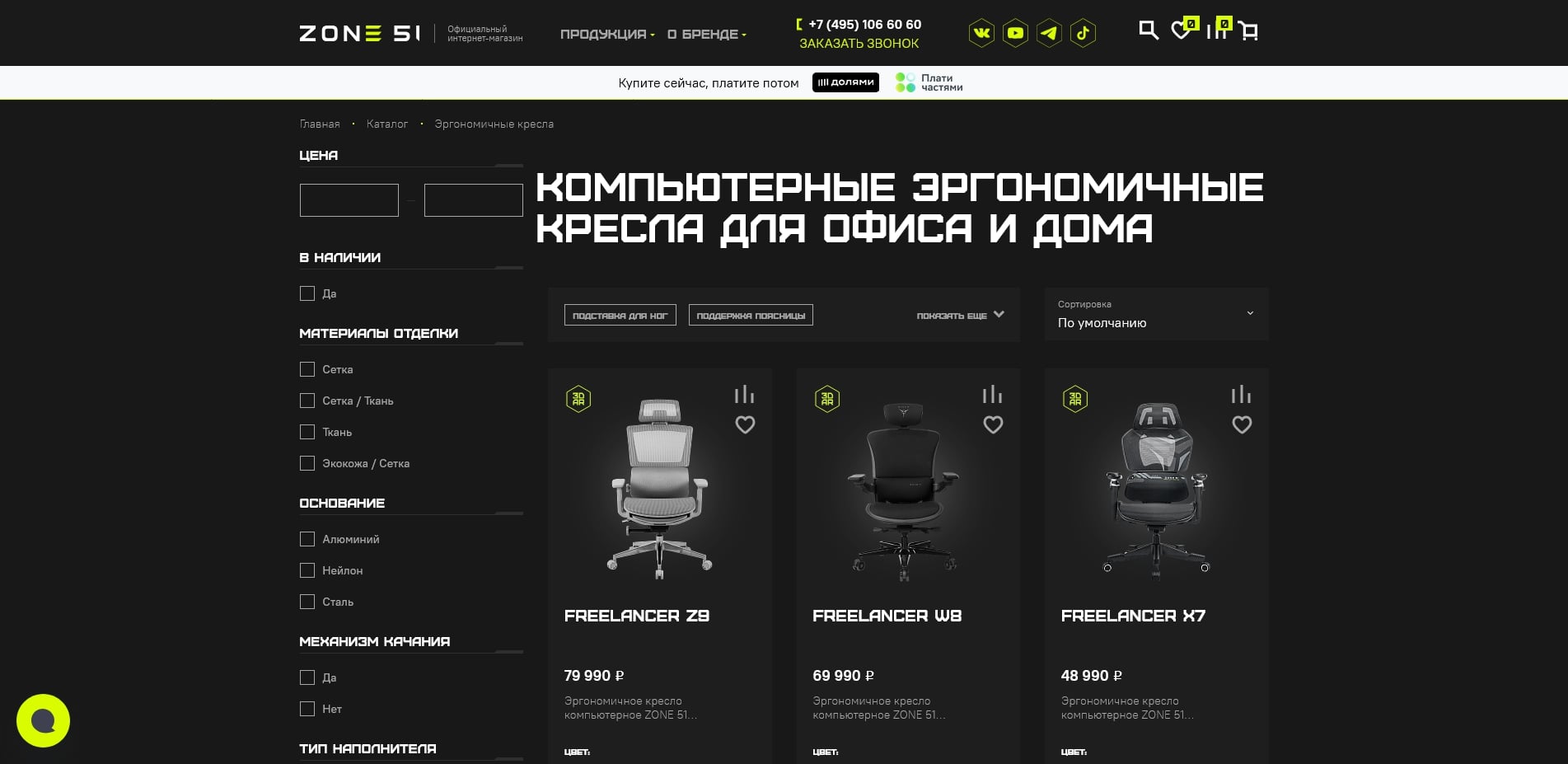This screenshot has width=1568, height=764.
Task: Open the Telegram icon in header
Action: pyautogui.click(x=1049, y=33)
